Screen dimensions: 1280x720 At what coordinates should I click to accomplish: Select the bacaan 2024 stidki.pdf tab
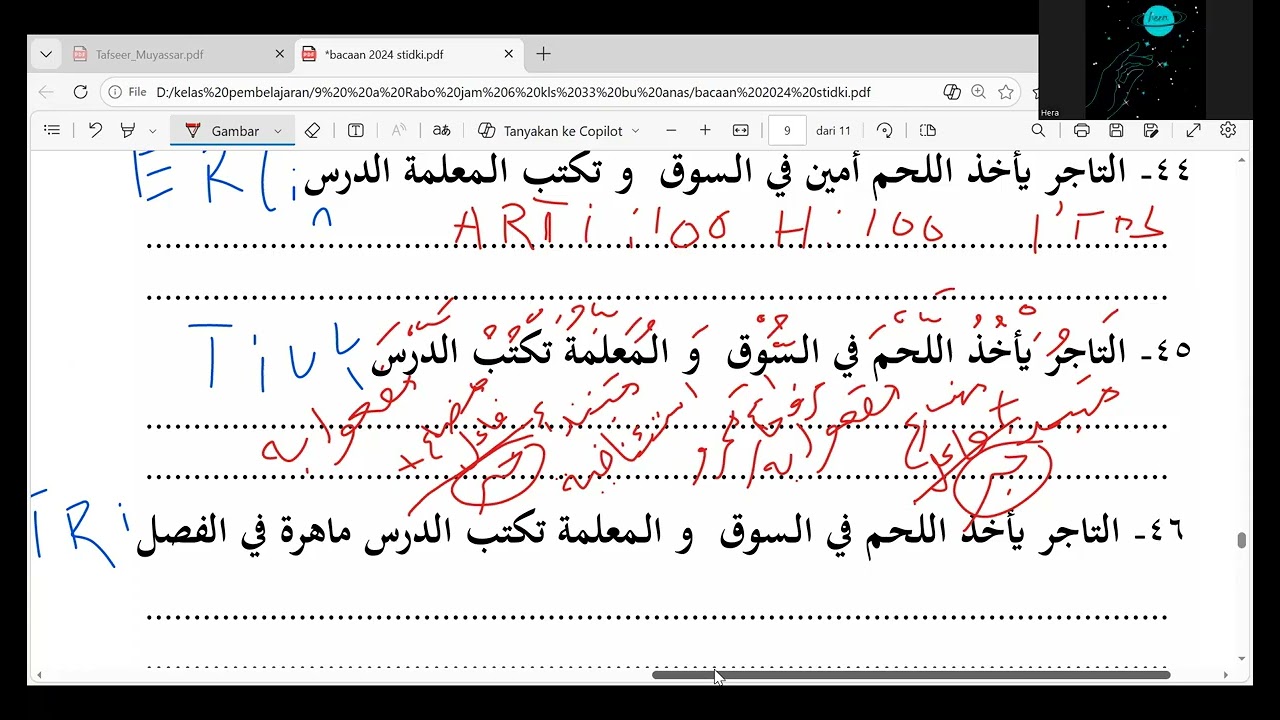[408, 54]
